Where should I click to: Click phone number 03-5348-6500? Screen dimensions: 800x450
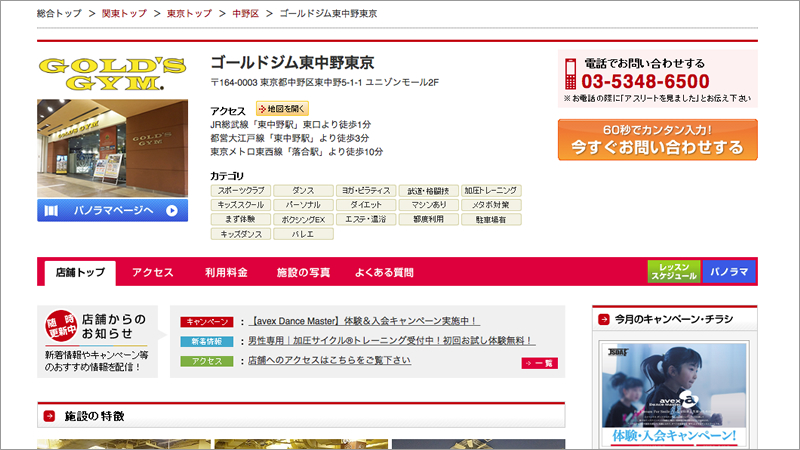point(645,81)
